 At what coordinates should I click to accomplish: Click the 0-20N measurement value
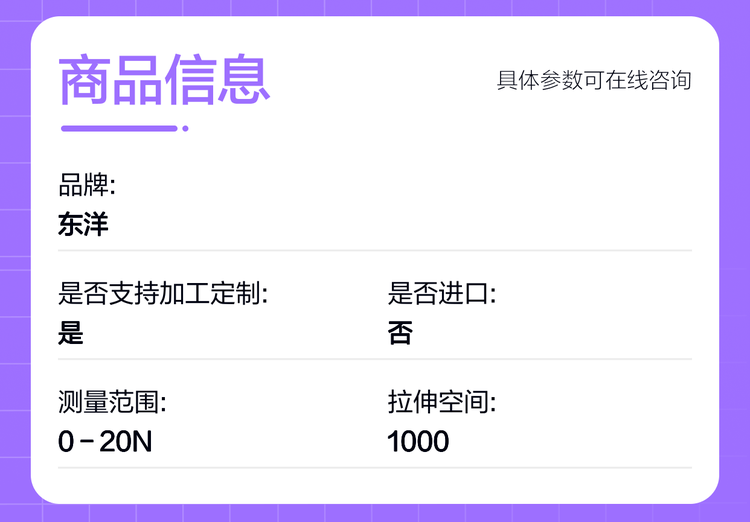[x=105, y=441]
